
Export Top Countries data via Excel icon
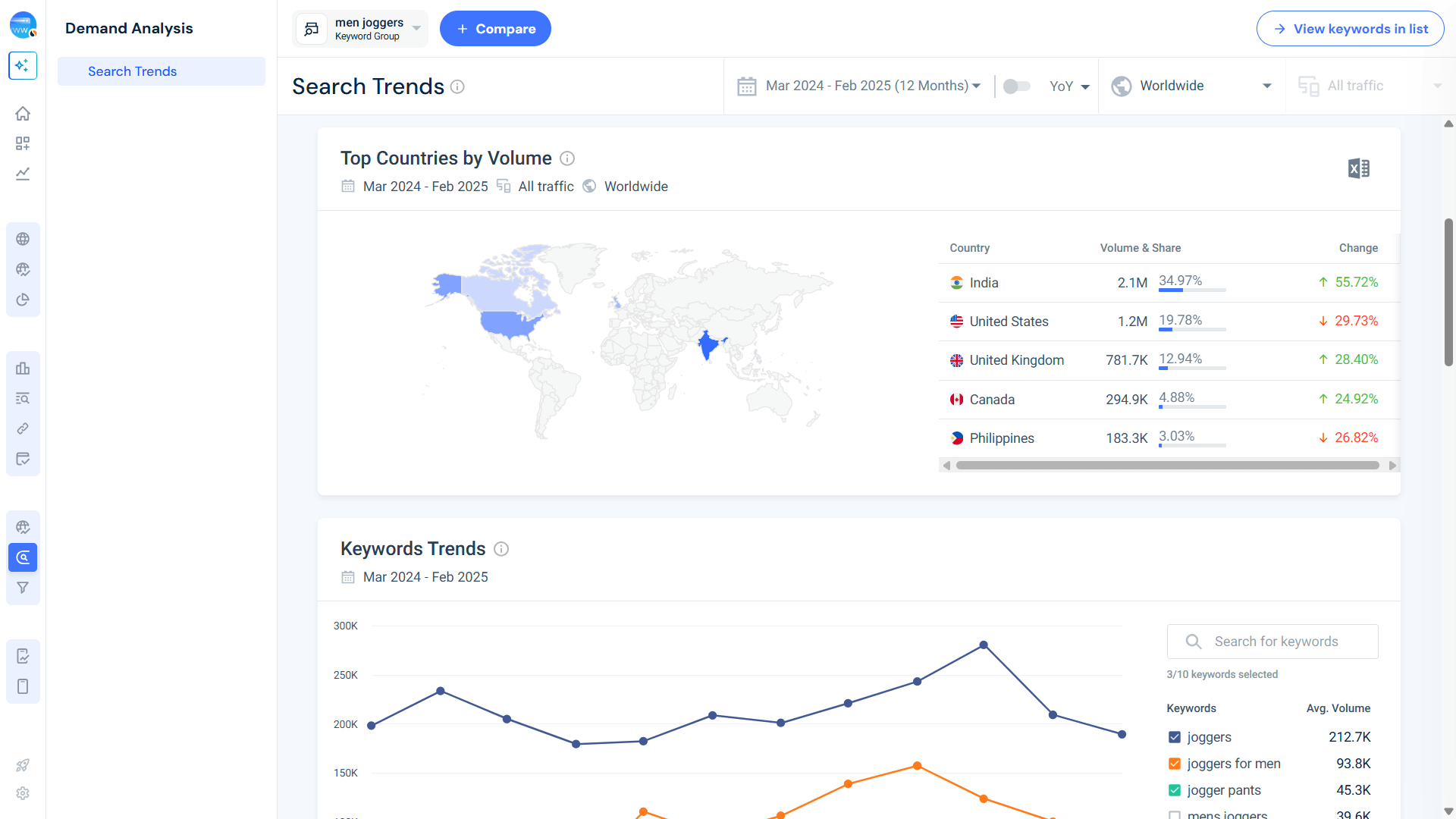click(1358, 168)
